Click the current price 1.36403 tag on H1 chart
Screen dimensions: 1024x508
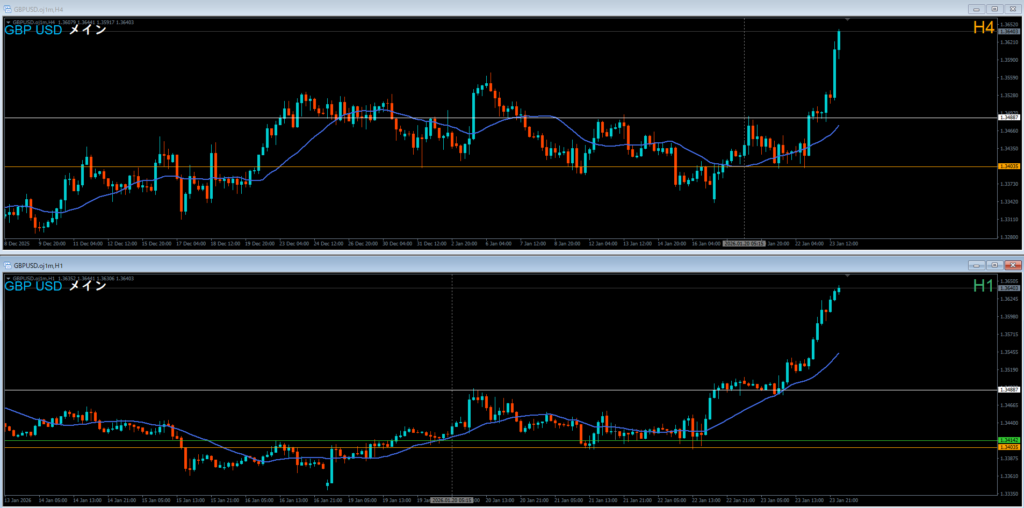click(1008, 289)
